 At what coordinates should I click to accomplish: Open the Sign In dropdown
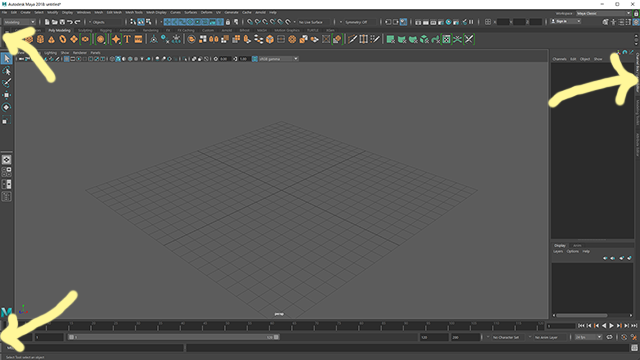coord(565,21)
